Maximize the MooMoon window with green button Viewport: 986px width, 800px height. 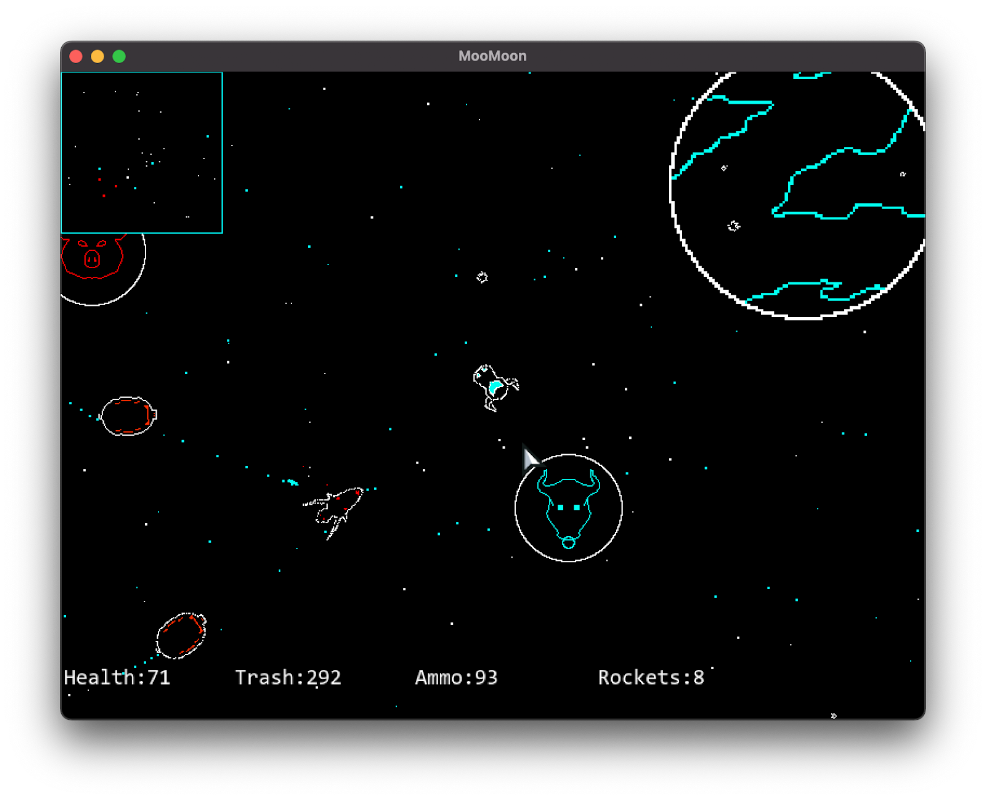pyautogui.click(x=119, y=56)
